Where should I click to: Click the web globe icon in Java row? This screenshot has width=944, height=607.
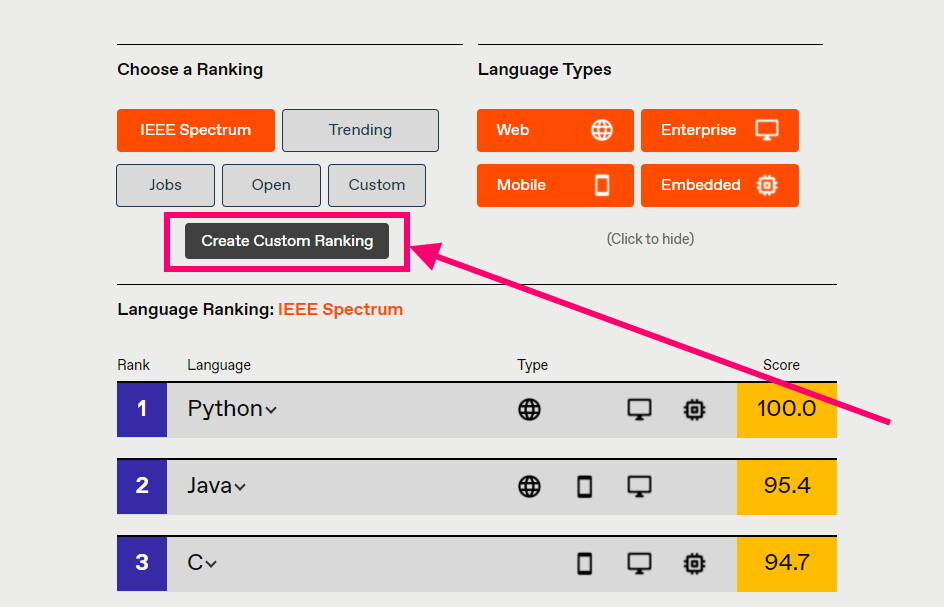pyautogui.click(x=529, y=486)
